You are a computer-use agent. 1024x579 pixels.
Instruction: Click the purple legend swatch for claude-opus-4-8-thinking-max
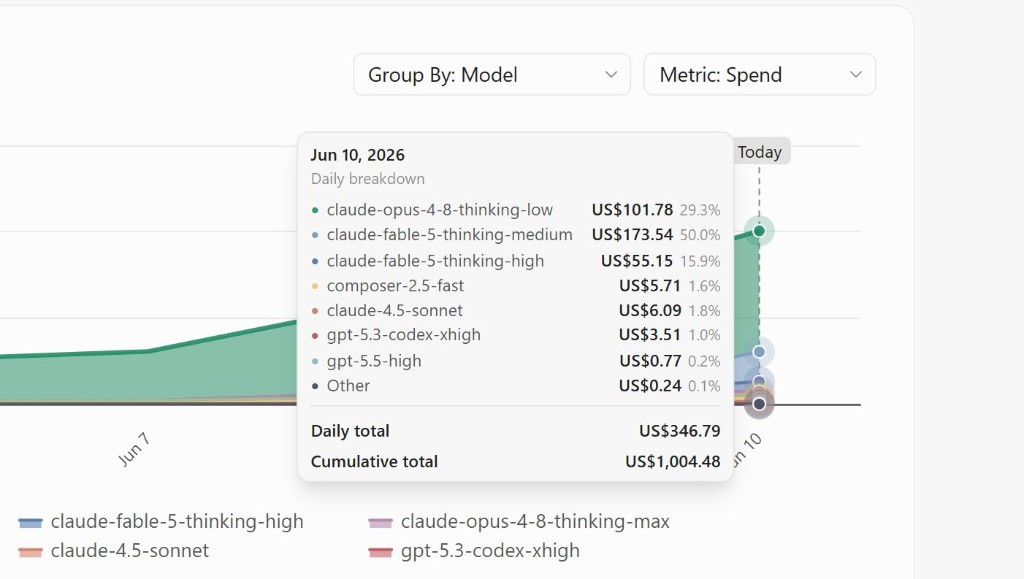(x=380, y=523)
